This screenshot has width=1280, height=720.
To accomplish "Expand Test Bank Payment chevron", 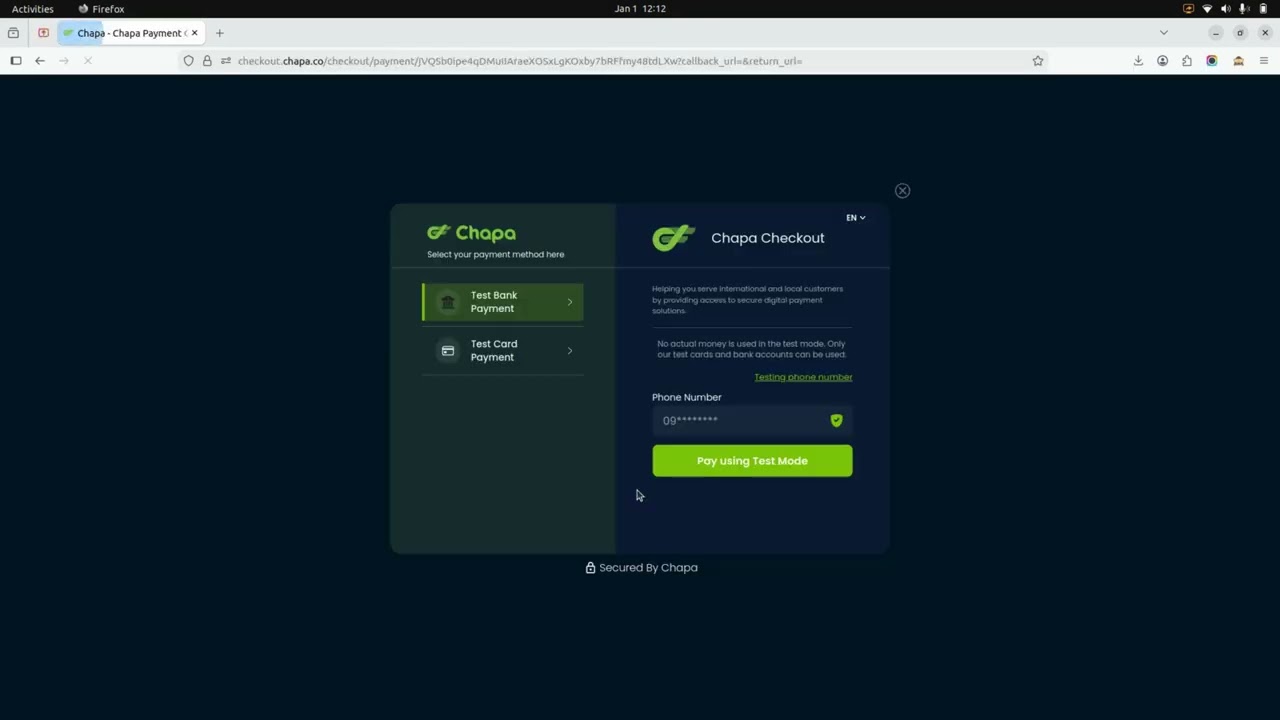I will point(570,302).
